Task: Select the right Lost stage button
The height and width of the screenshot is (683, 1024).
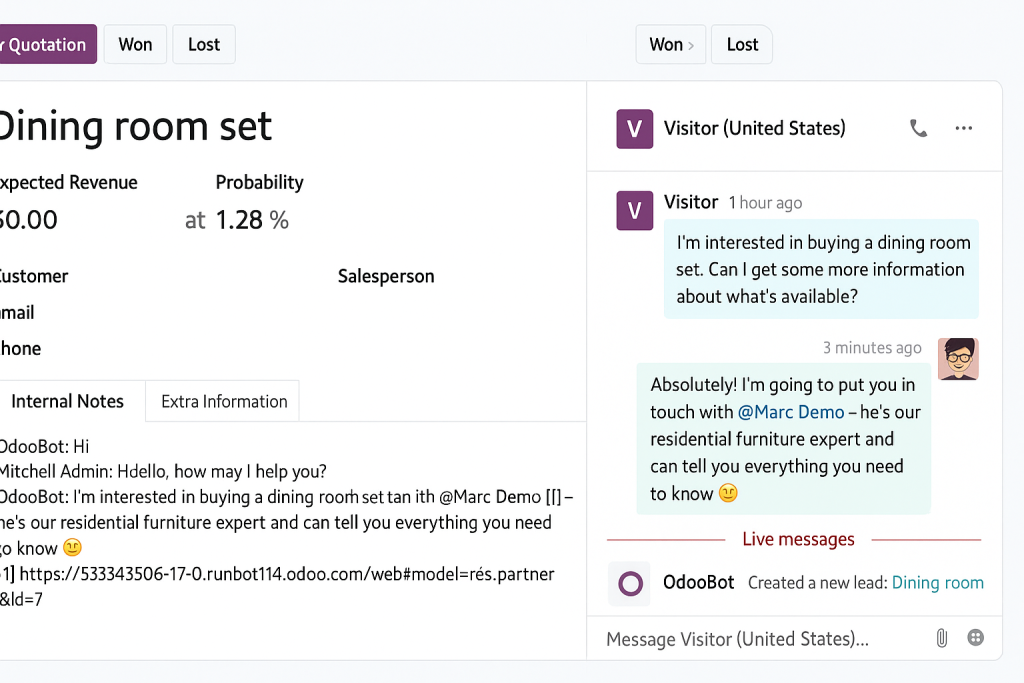Action: click(x=742, y=44)
